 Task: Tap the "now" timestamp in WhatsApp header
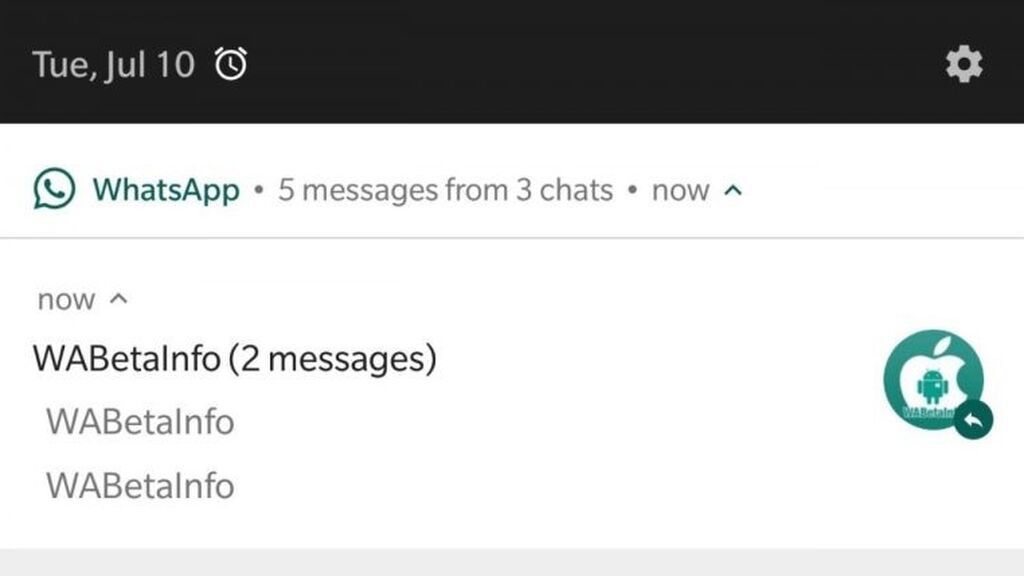coord(680,190)
